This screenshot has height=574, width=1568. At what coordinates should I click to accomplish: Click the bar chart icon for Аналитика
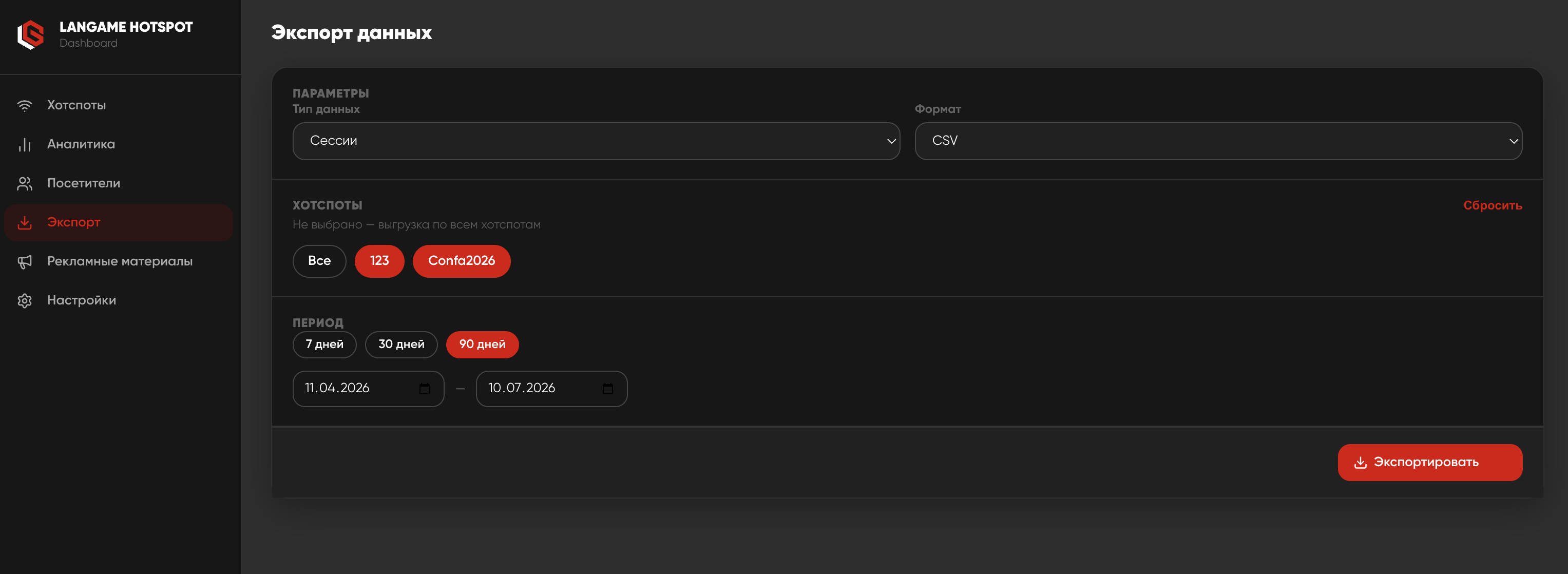[x=24, y=144]
